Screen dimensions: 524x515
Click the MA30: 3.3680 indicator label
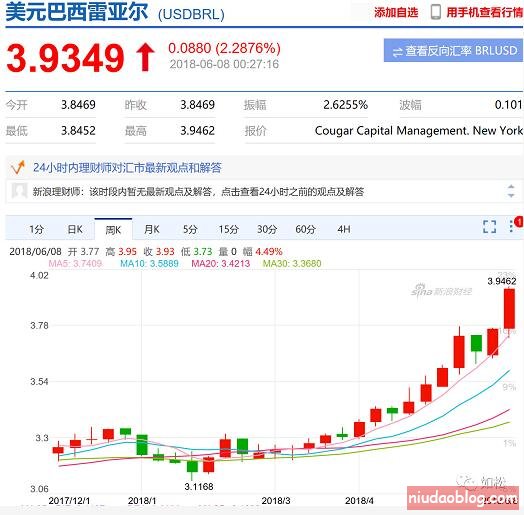point(292,263)
